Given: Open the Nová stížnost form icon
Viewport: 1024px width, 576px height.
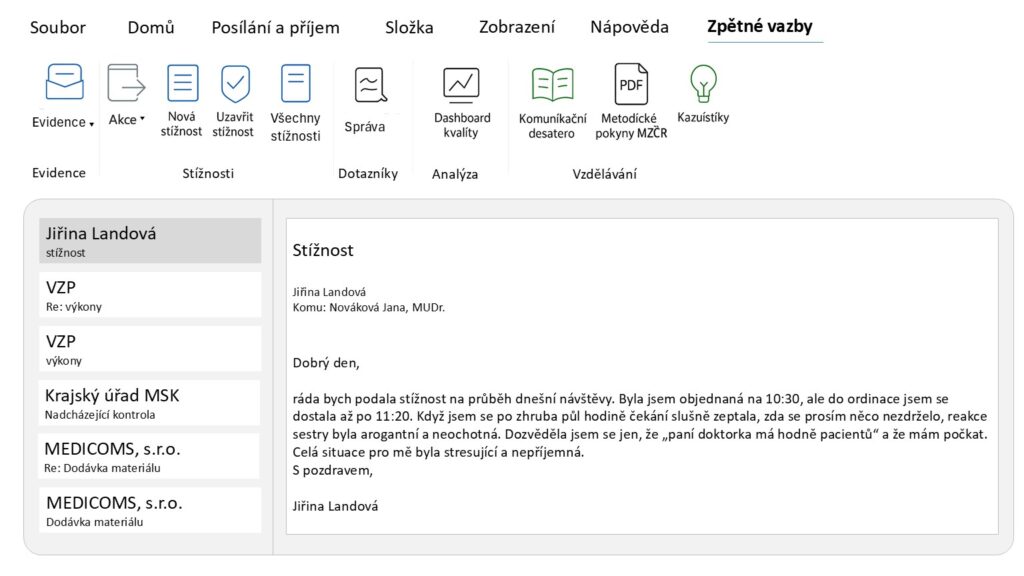Looking at the screenshot, I should 182,83.
